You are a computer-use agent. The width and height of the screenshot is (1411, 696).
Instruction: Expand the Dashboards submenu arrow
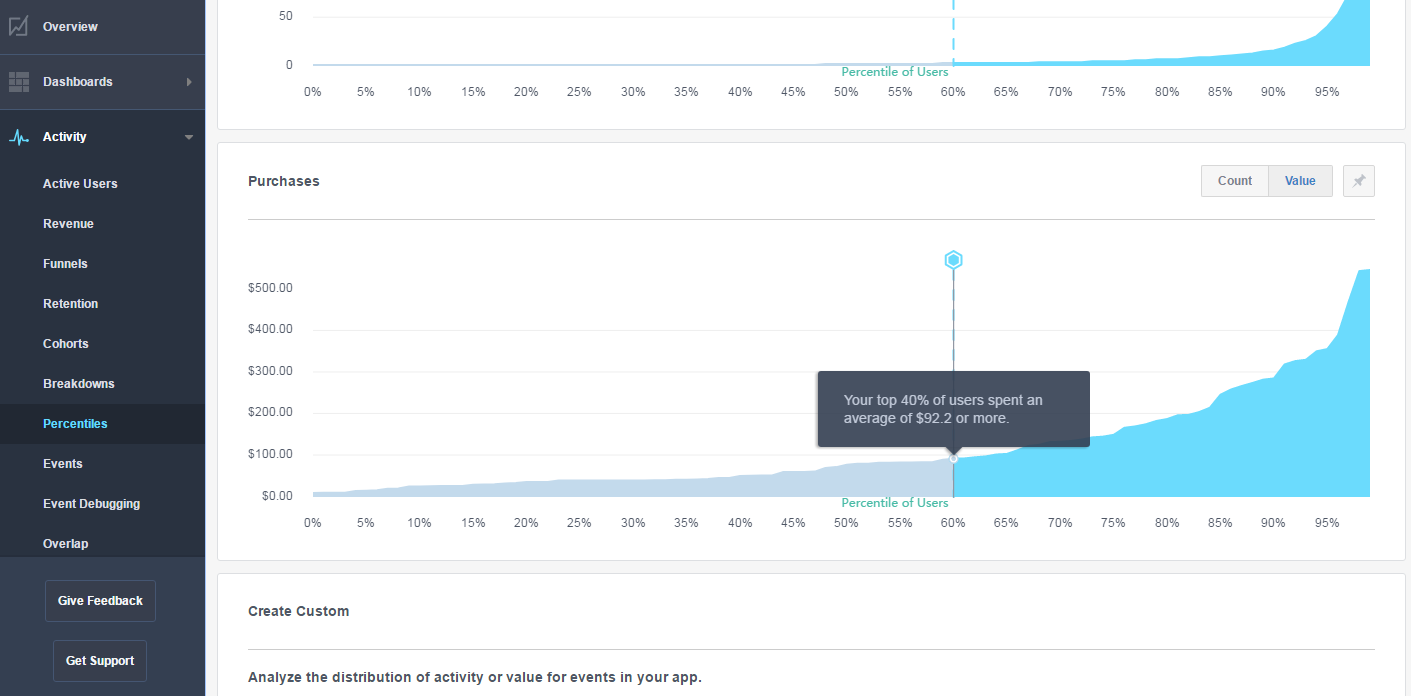click(x=189, y=82)
